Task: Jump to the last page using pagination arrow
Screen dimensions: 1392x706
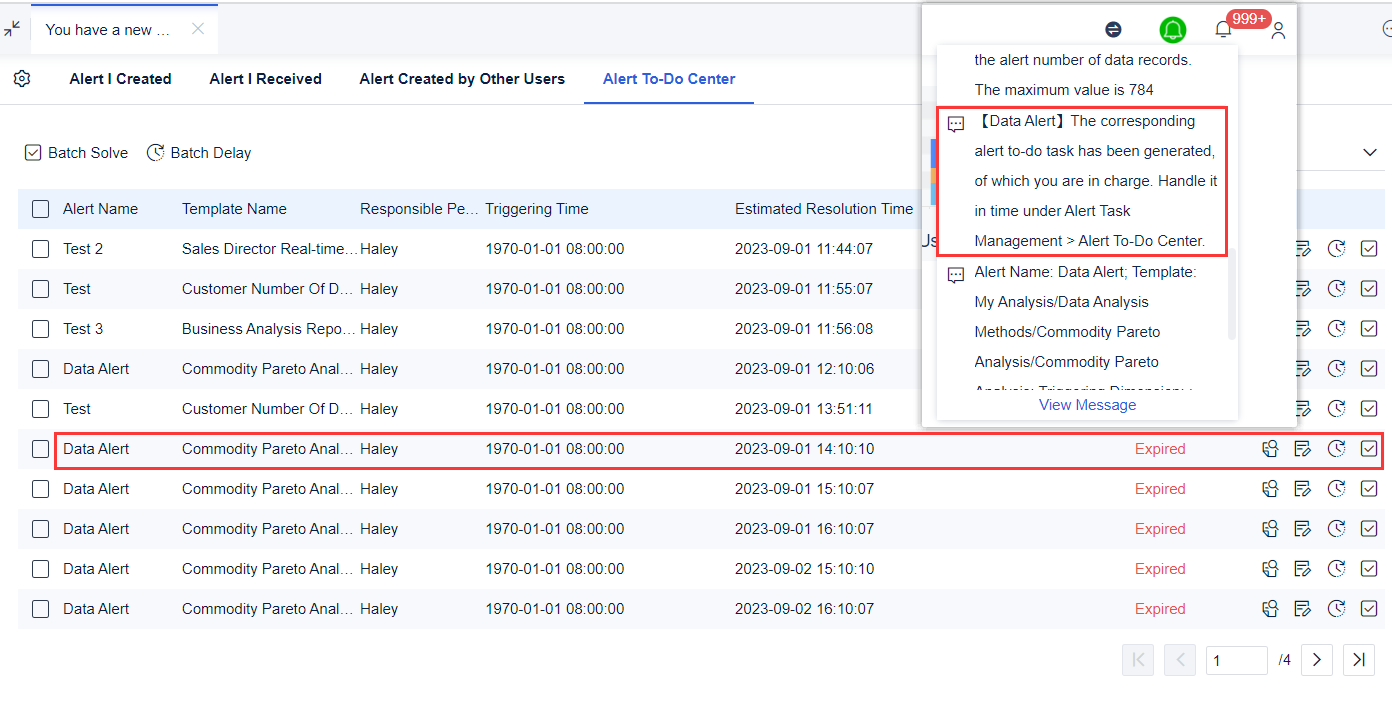Action: [x=1358, y=660]
